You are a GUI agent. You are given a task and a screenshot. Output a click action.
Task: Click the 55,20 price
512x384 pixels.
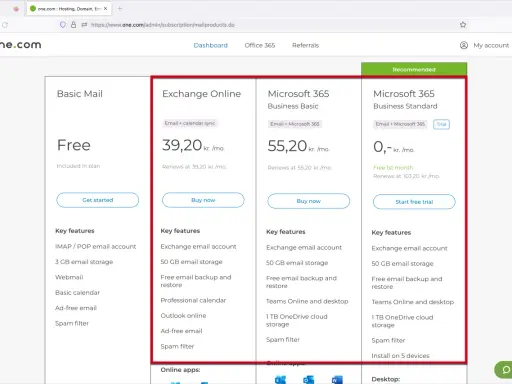coord(287,146)
